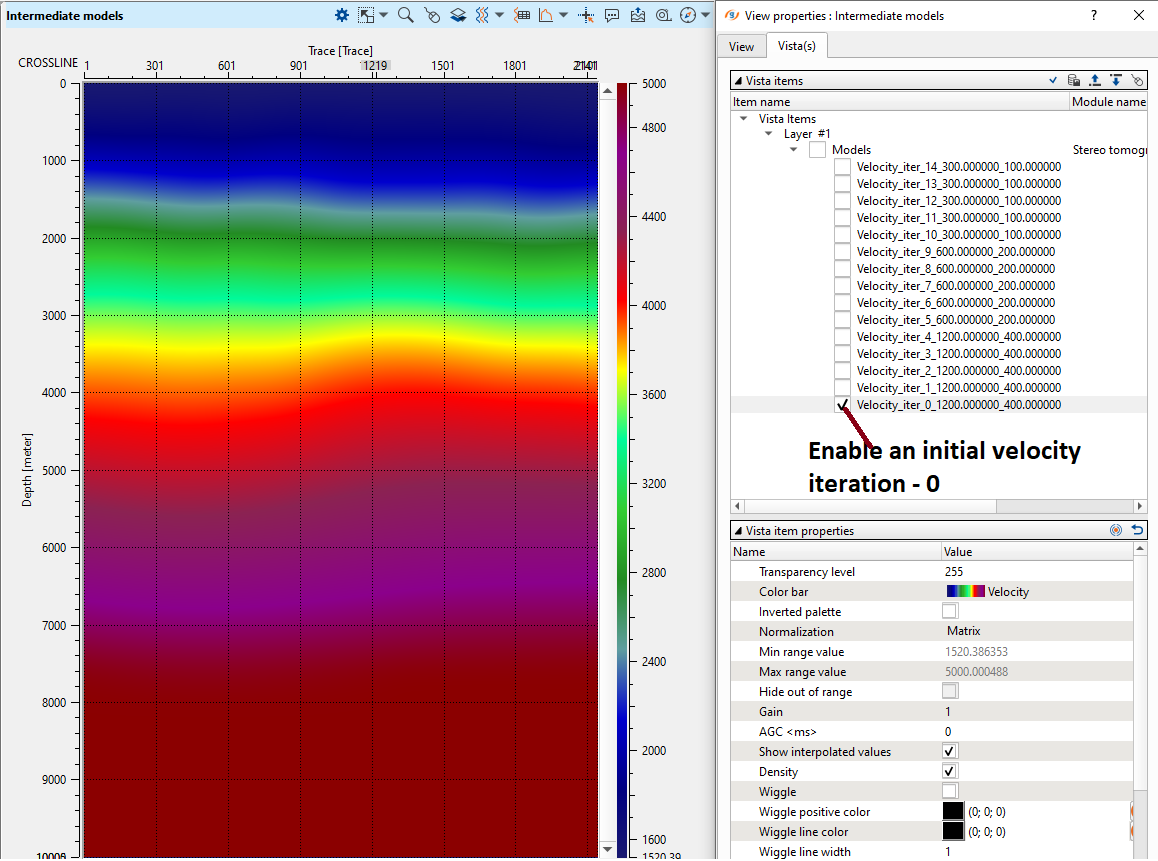The height and width of the screenshot is (861, 1158).
Task: Select Velocity_iter_9_600.000000_200.000000 item
Action: [955, 252]
